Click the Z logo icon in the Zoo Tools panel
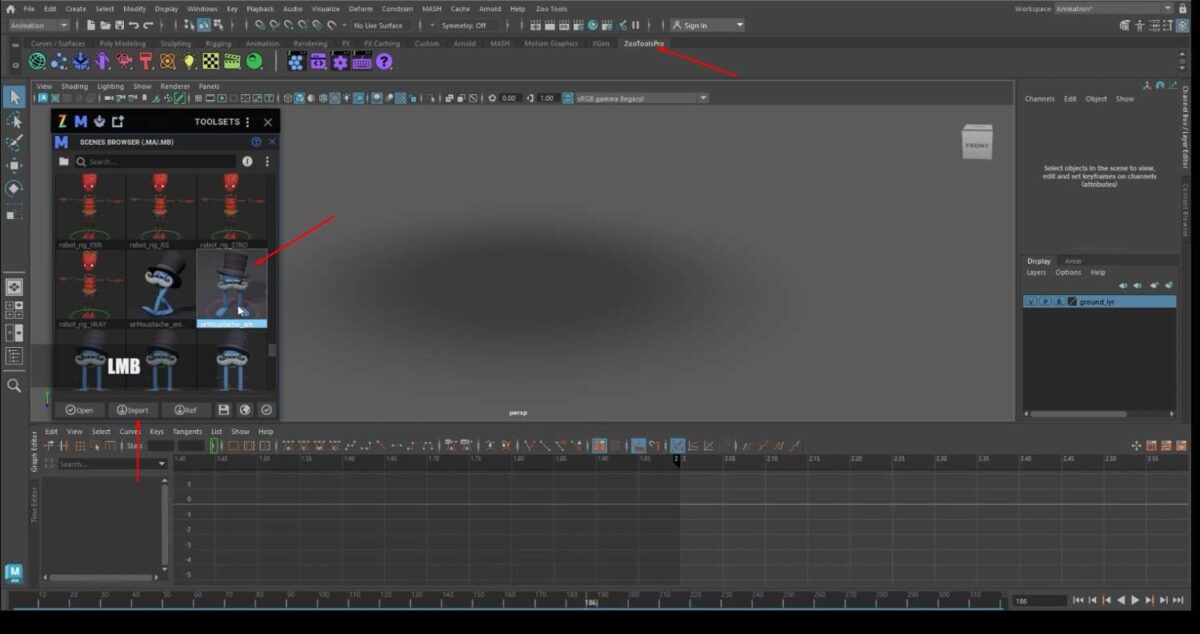 (x=63, y=121)
